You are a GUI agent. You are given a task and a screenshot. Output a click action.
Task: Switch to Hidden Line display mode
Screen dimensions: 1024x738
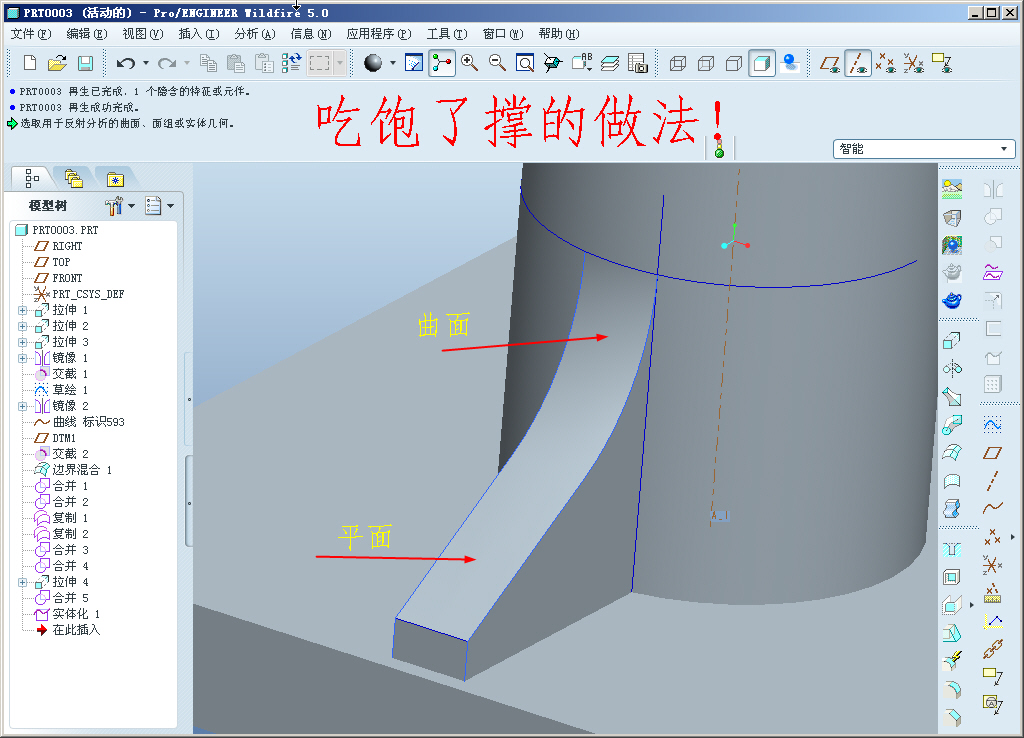tap(706, 63)
